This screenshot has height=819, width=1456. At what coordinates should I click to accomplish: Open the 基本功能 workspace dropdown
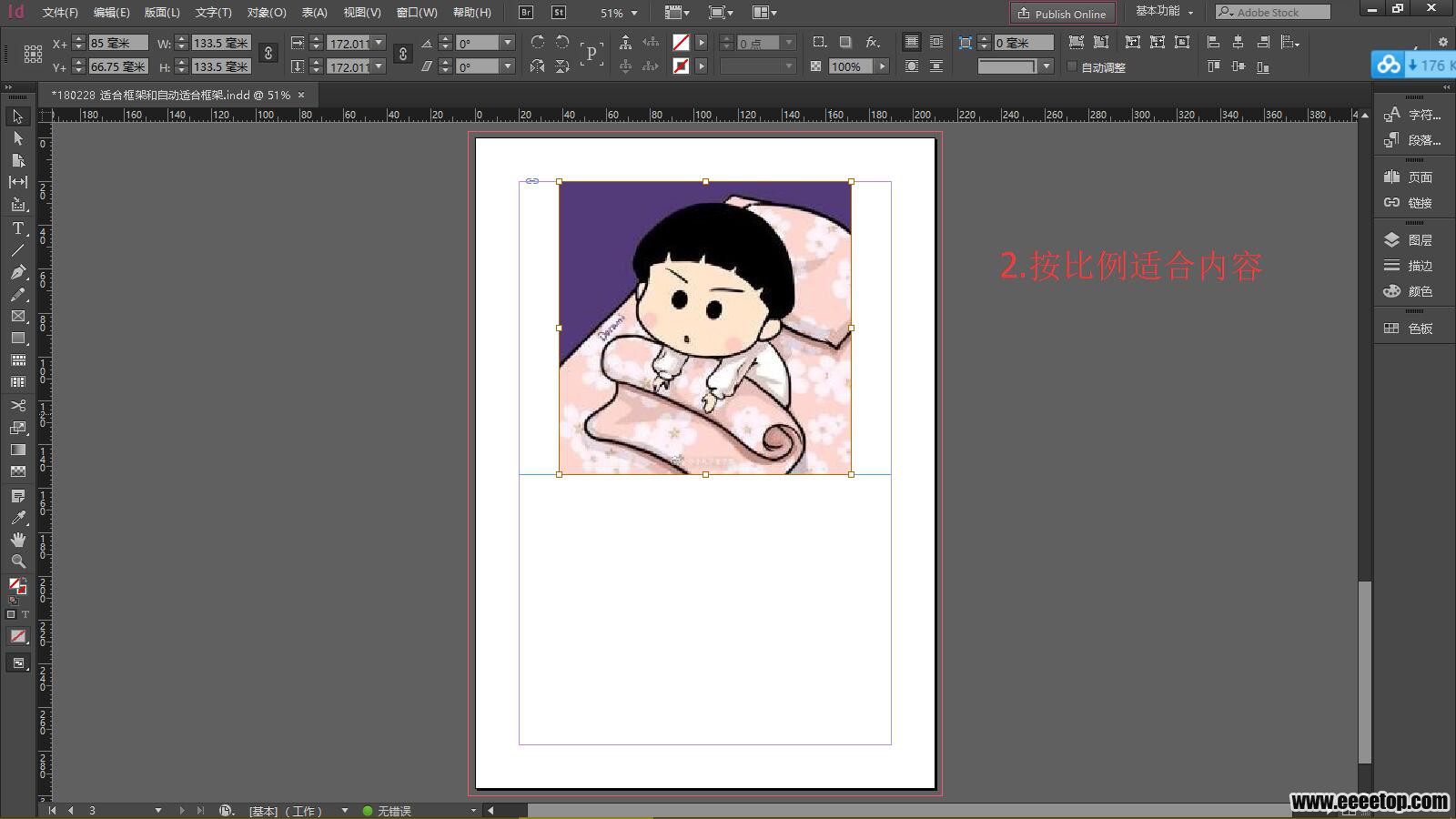tap(1164, 12)
